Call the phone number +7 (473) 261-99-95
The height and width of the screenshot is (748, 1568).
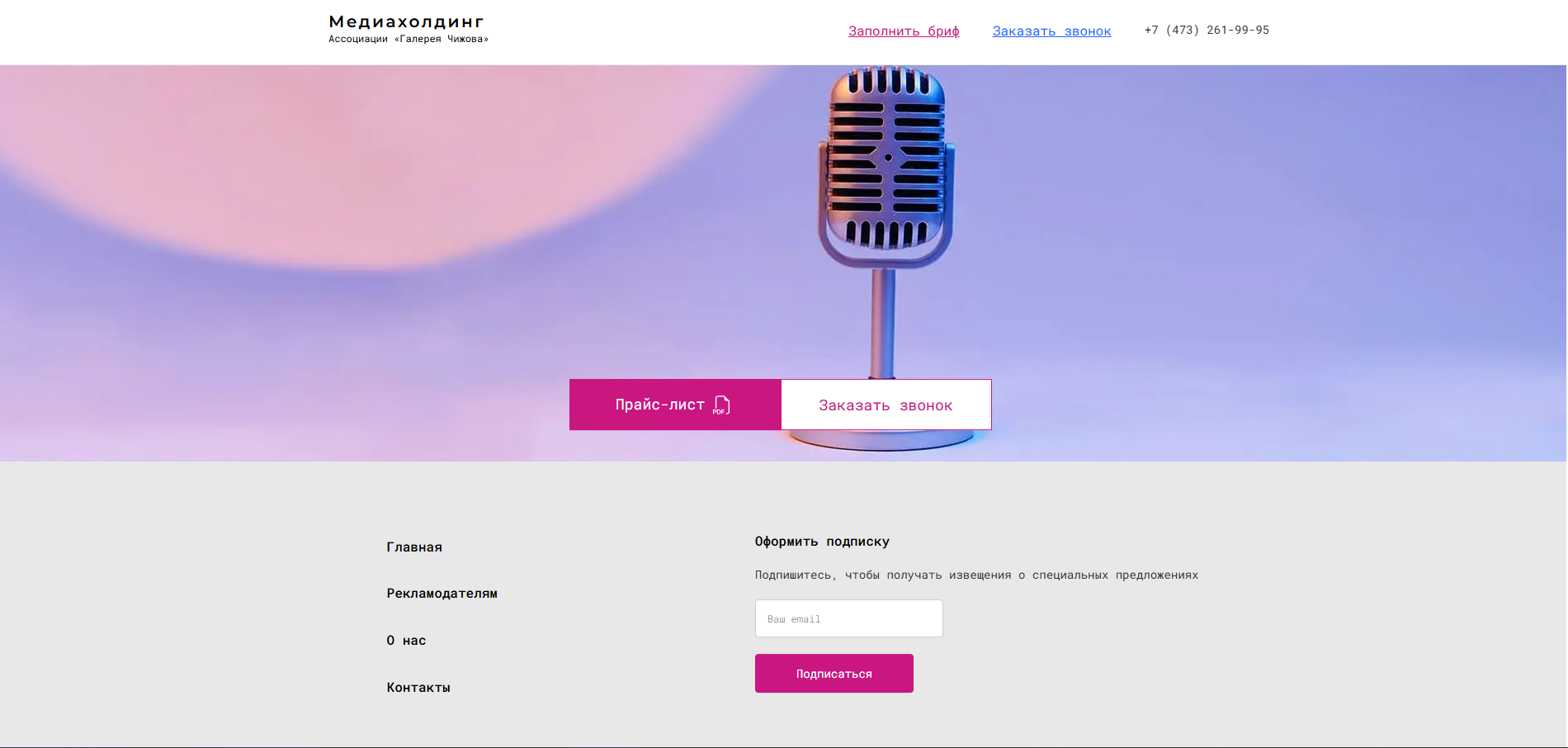1207,30
